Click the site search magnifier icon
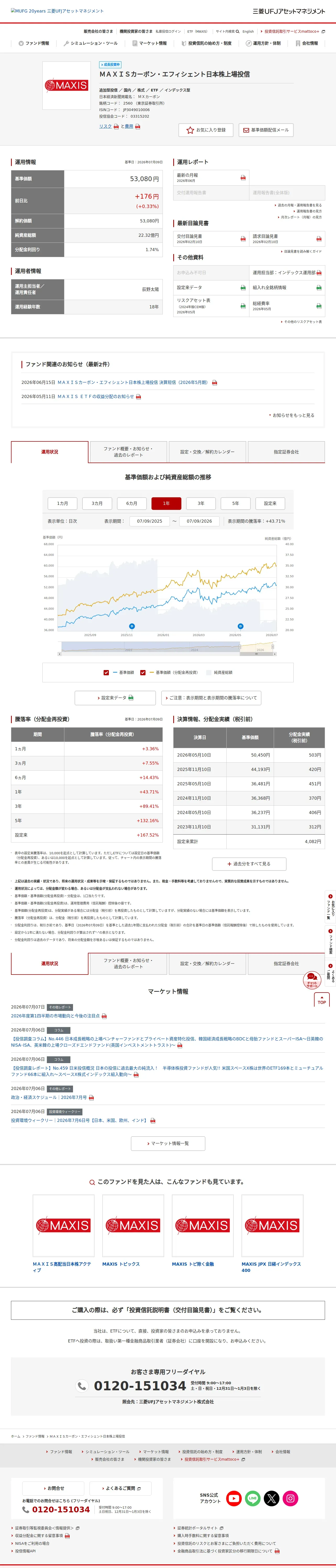336x1568 pixels. click(238, 31)
